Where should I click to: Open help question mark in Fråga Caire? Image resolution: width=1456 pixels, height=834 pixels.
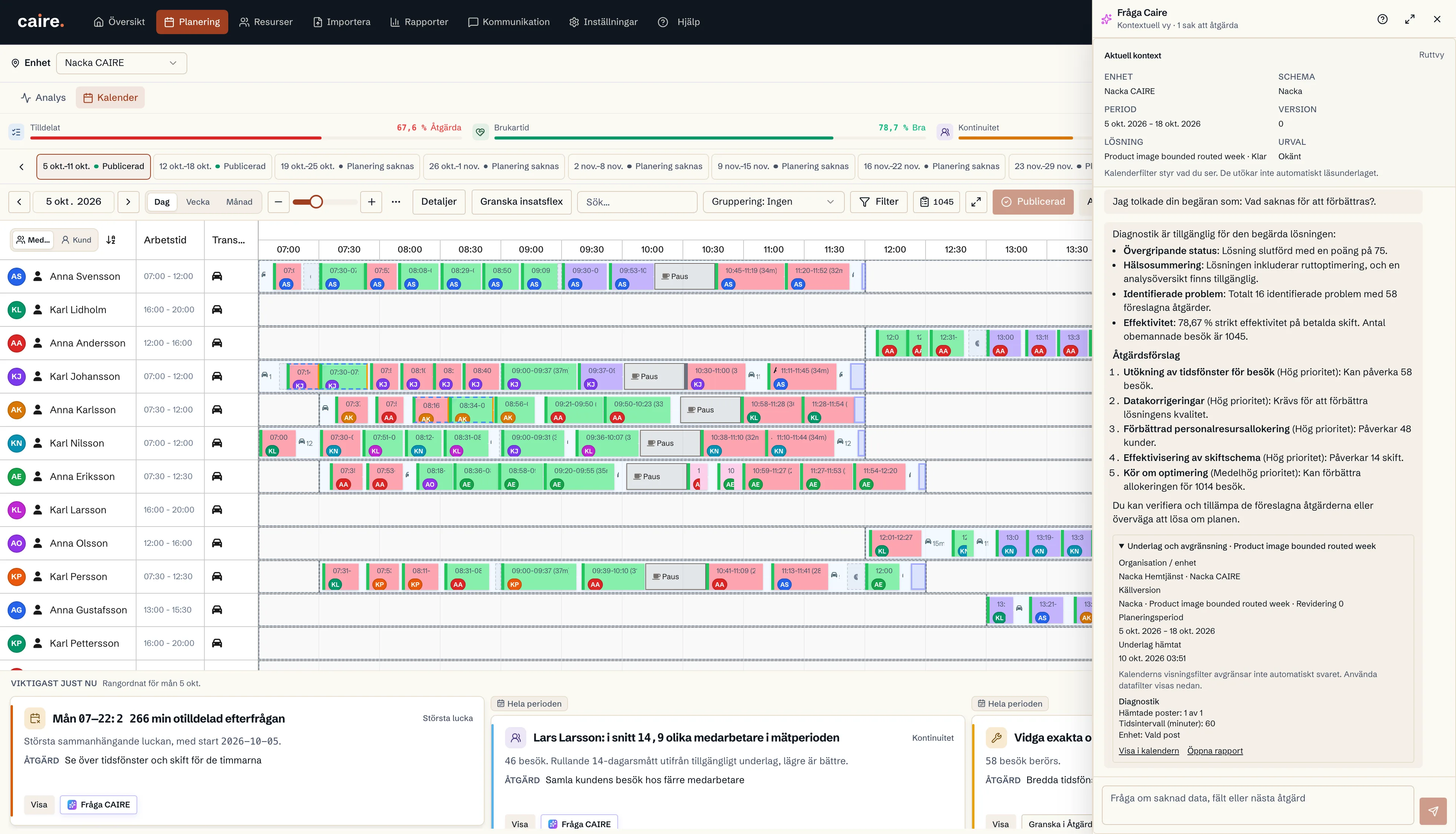coord(1382,19)
